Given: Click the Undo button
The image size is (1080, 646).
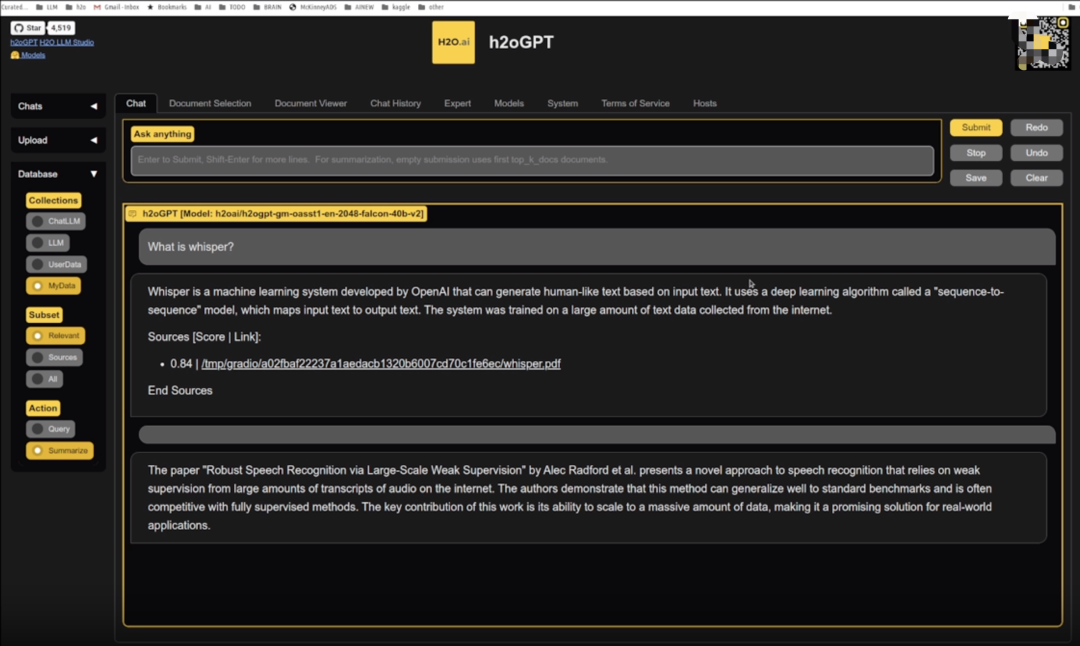Looking at the screenshot, I should coord(1037,153).
